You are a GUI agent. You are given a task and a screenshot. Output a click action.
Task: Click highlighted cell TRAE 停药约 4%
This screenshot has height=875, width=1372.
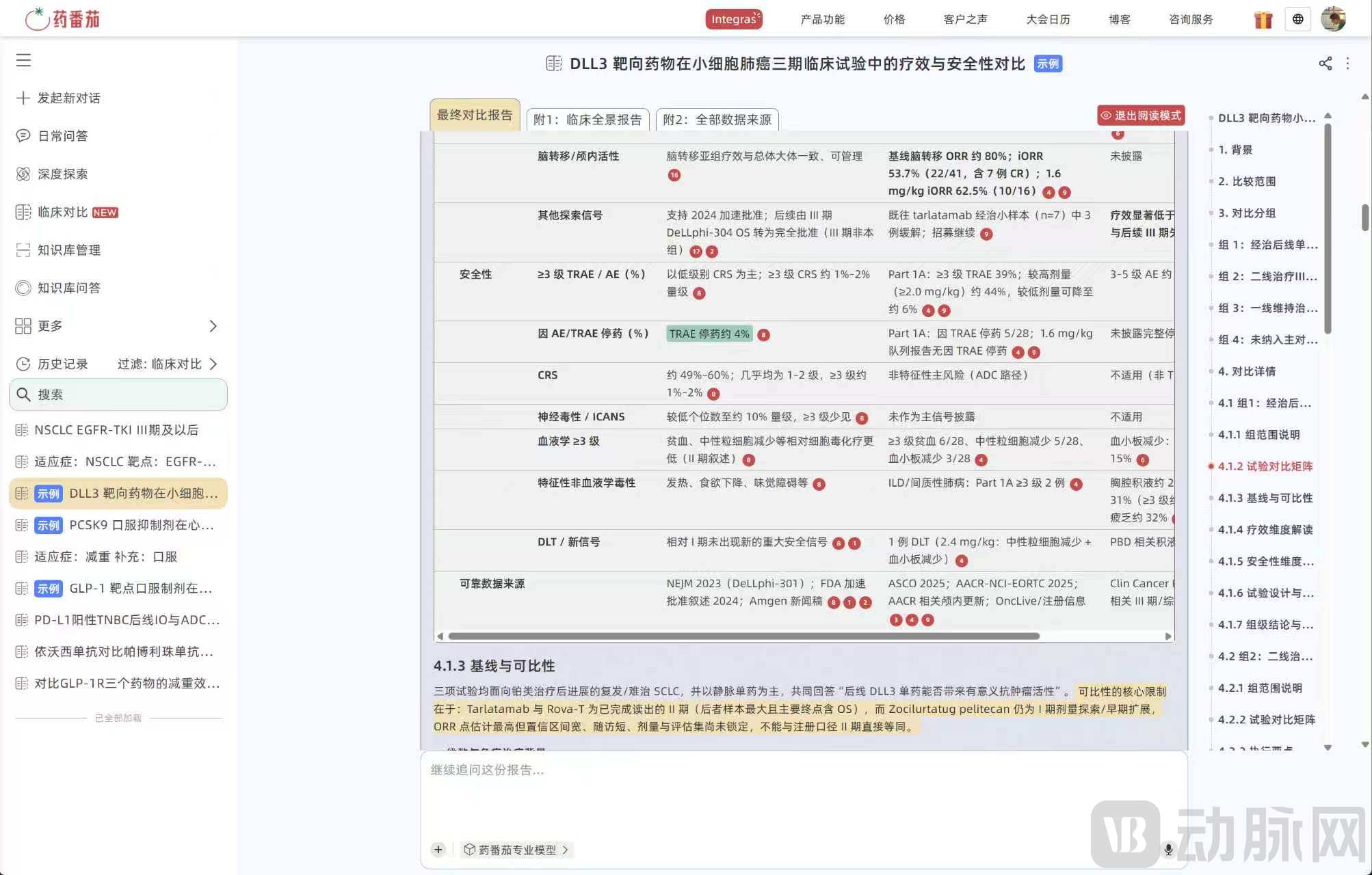pyautogui.click(x=709, y=334)
